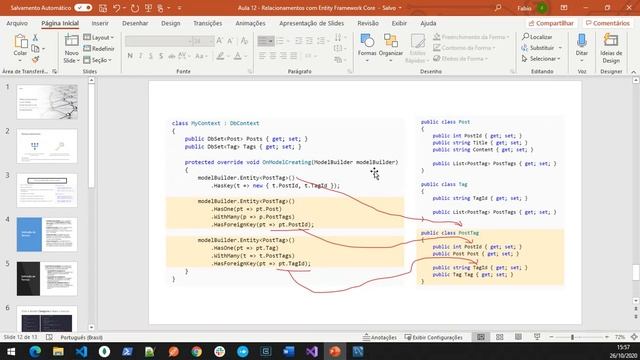The height and width of the screenshot is (360, 640).
Task: Click the Copy icon
Action: [36, 49]
